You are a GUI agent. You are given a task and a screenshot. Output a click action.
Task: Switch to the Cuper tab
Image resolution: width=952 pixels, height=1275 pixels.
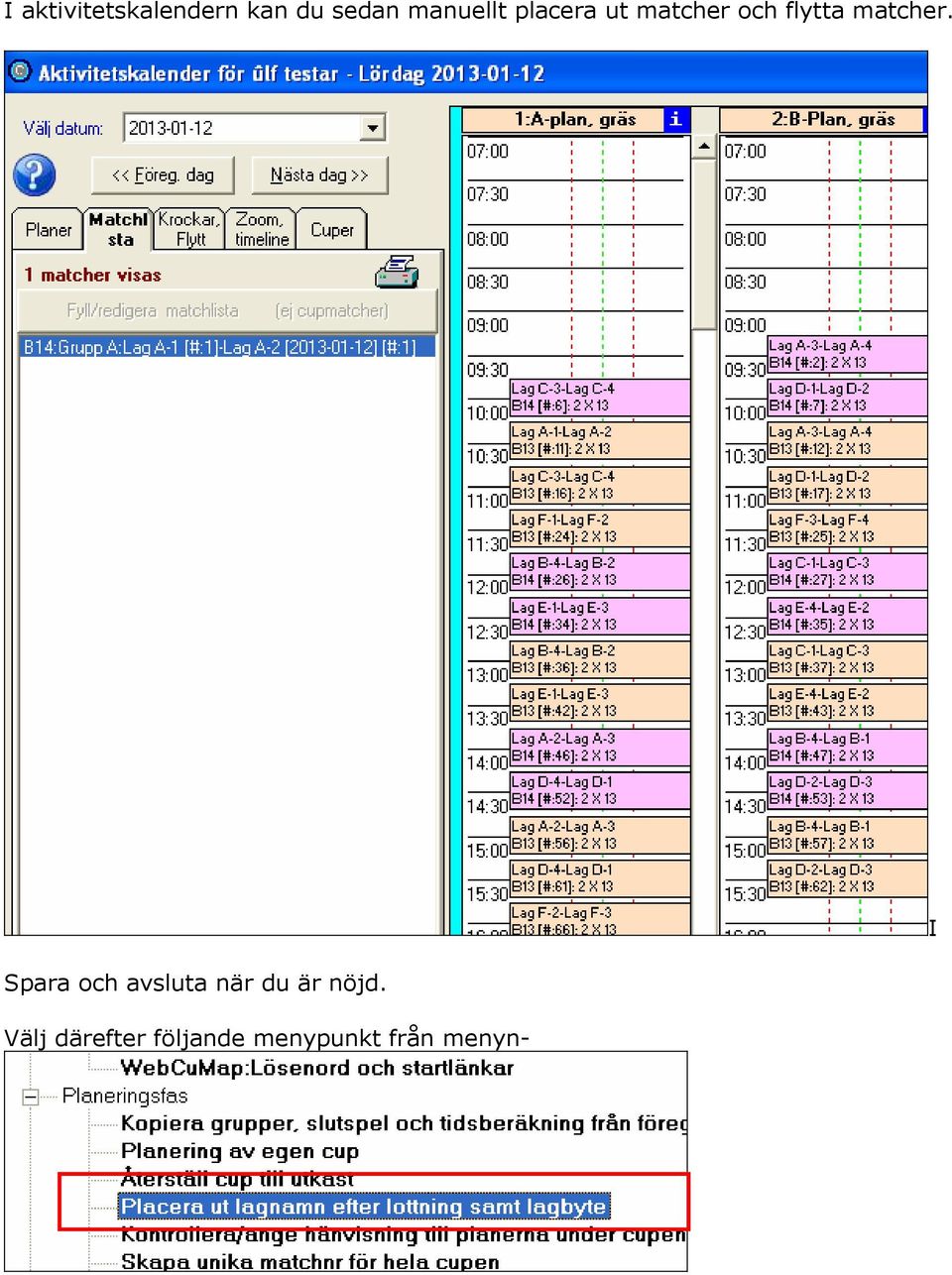[331, 230]
